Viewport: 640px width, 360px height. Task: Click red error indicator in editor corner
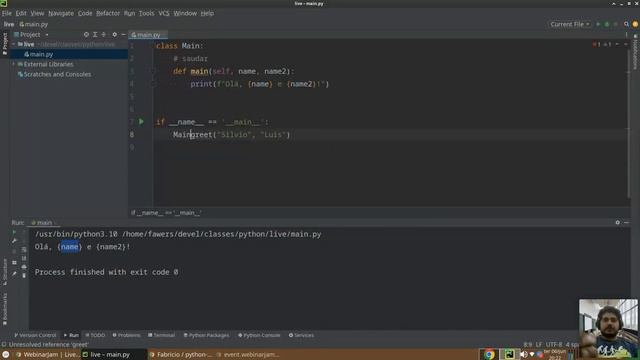click(x=596, y=44)
